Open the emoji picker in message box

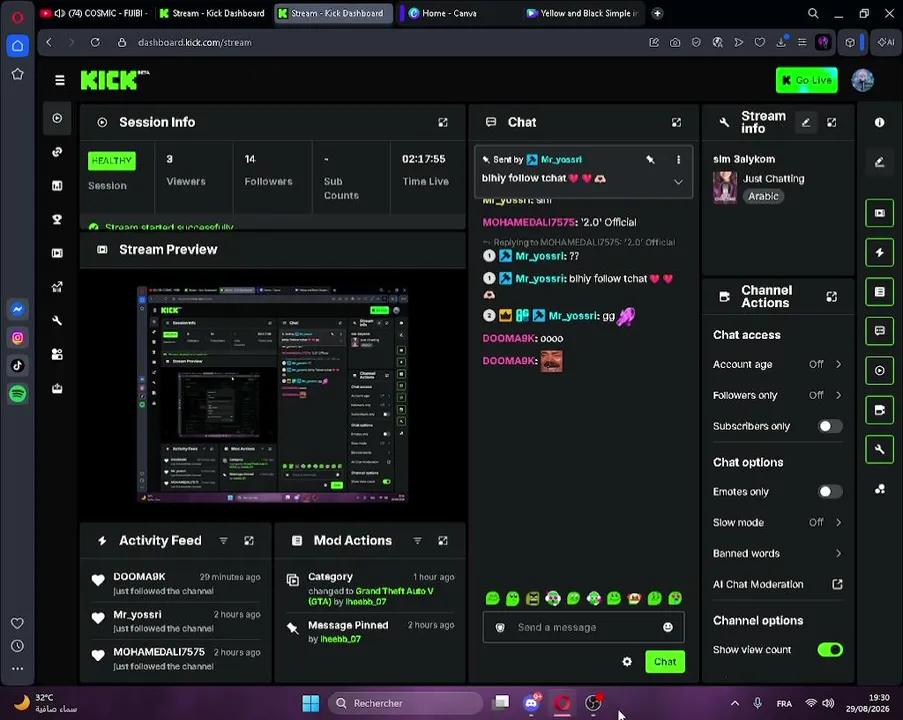pos(667,627)
